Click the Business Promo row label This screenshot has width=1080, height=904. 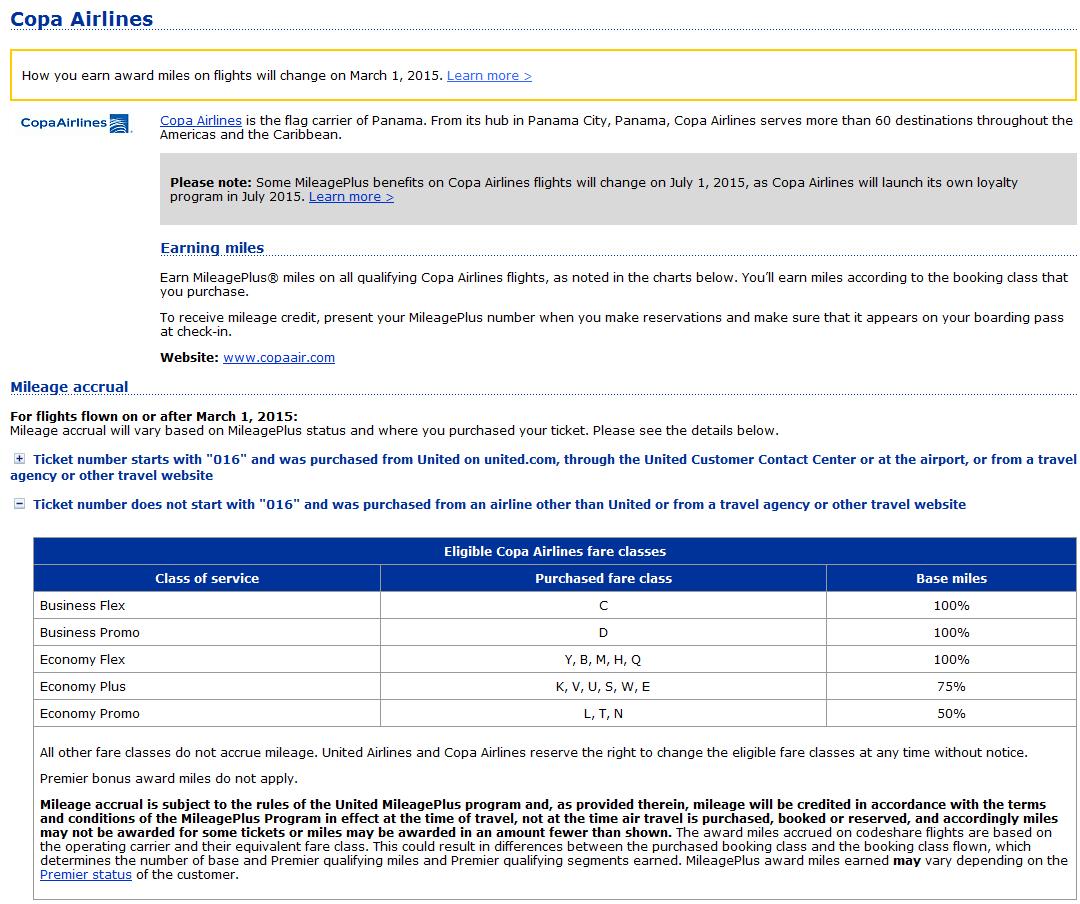(90, 633)
